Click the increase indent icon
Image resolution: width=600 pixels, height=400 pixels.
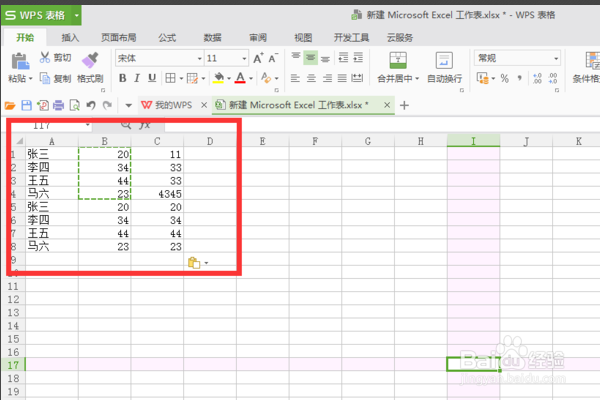point(358,58)
